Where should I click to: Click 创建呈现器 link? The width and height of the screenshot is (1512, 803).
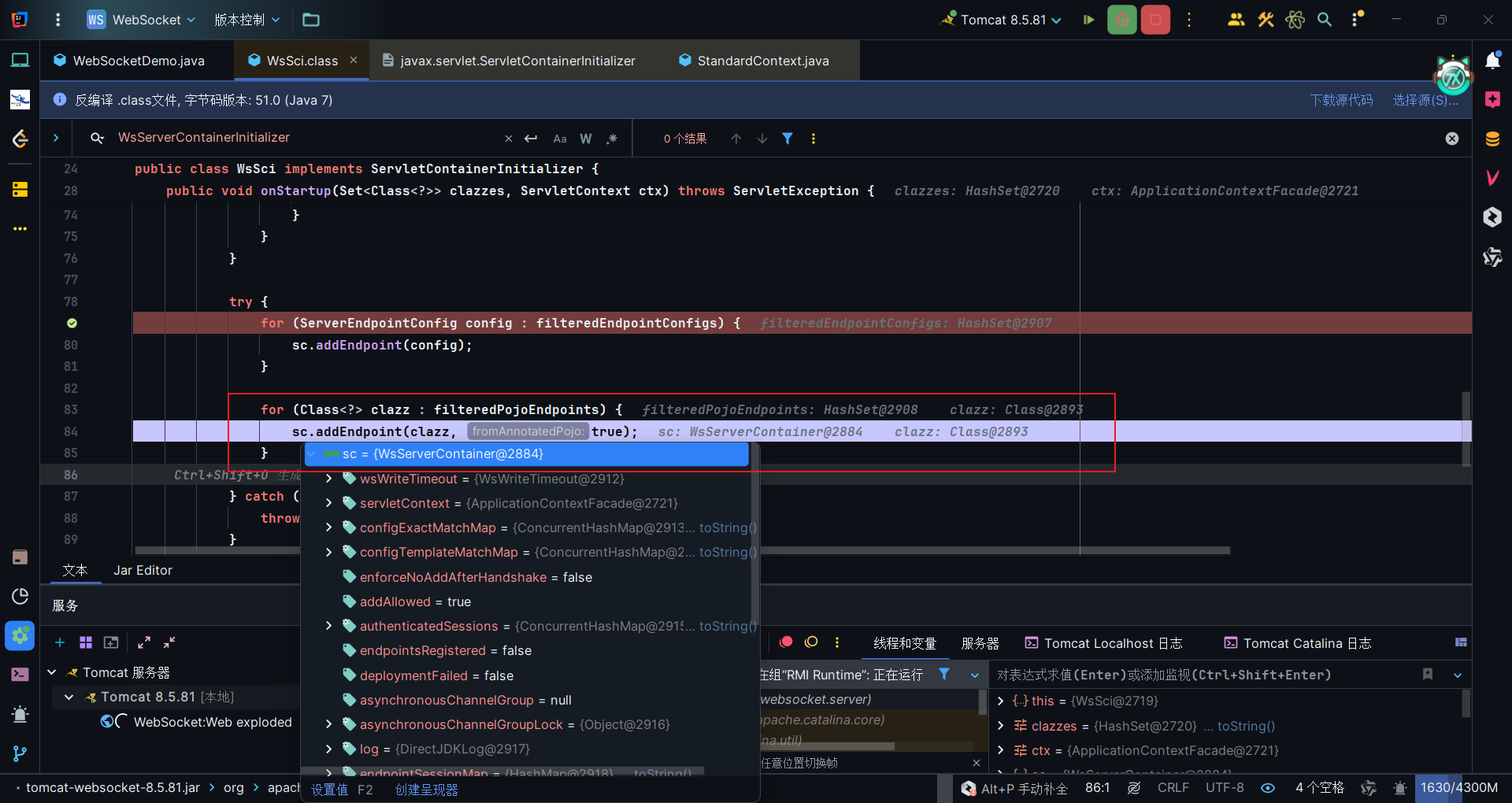(427, 790)
